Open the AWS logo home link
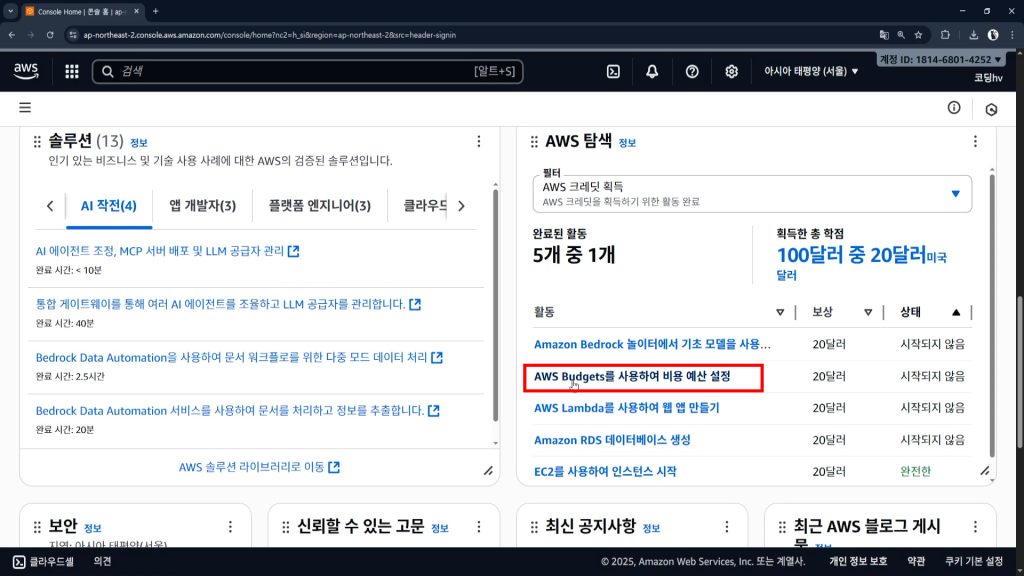 coord(26,71)
